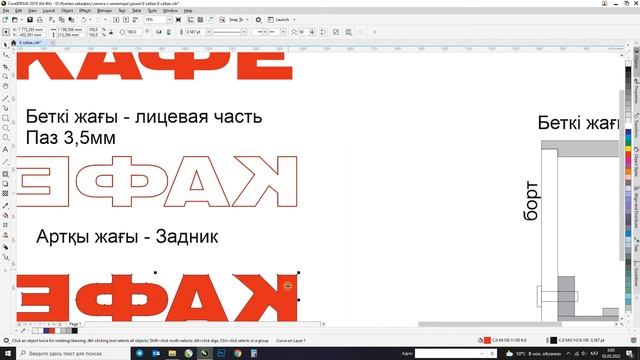Click the Undo arrow button
Image resolution: width=640 pixels, height=360 pixels.
84,20
